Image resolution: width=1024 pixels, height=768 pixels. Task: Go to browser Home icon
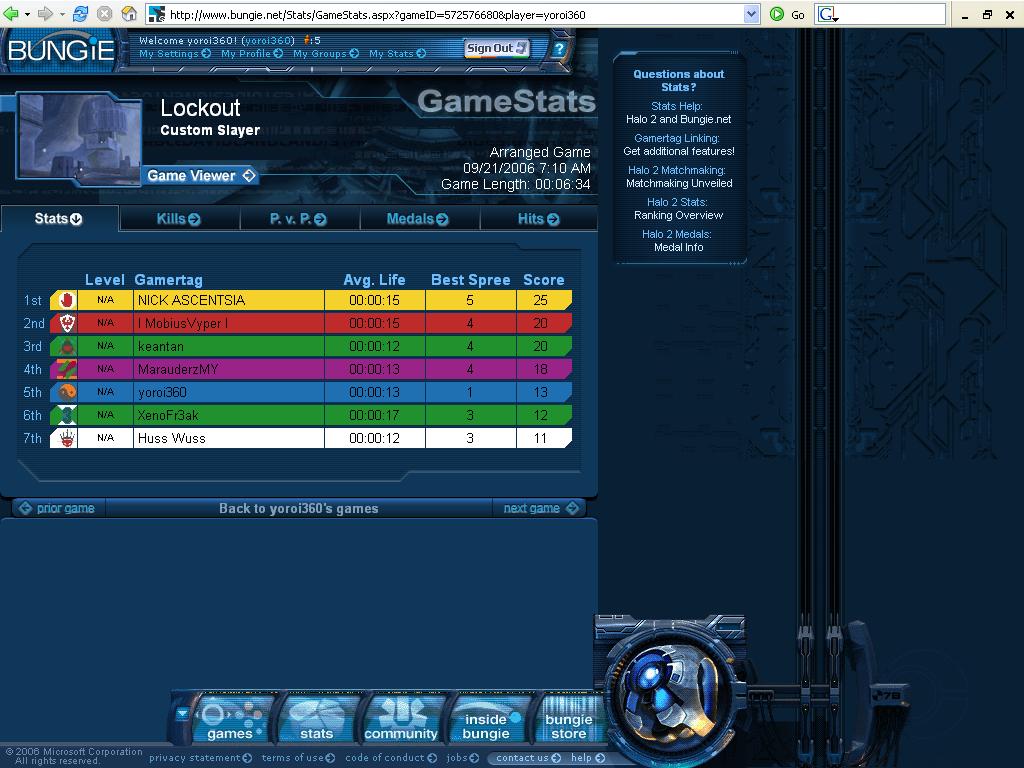point(129,14)
